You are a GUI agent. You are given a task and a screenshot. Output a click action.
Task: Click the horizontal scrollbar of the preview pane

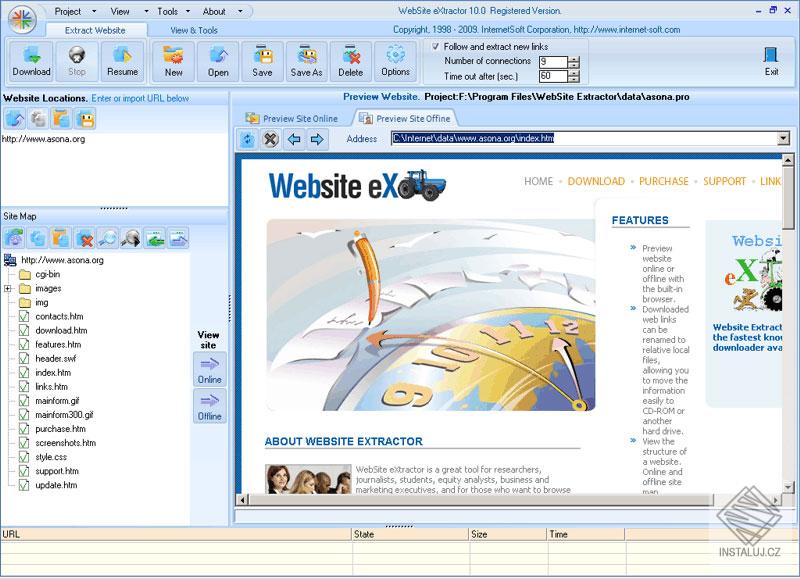[509, 500]
